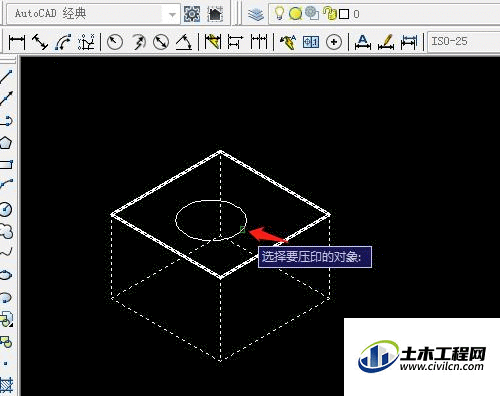Screen dimensions: 500x396
Task: Select the Ellipse Arc tool
Action: coord(7,297)
